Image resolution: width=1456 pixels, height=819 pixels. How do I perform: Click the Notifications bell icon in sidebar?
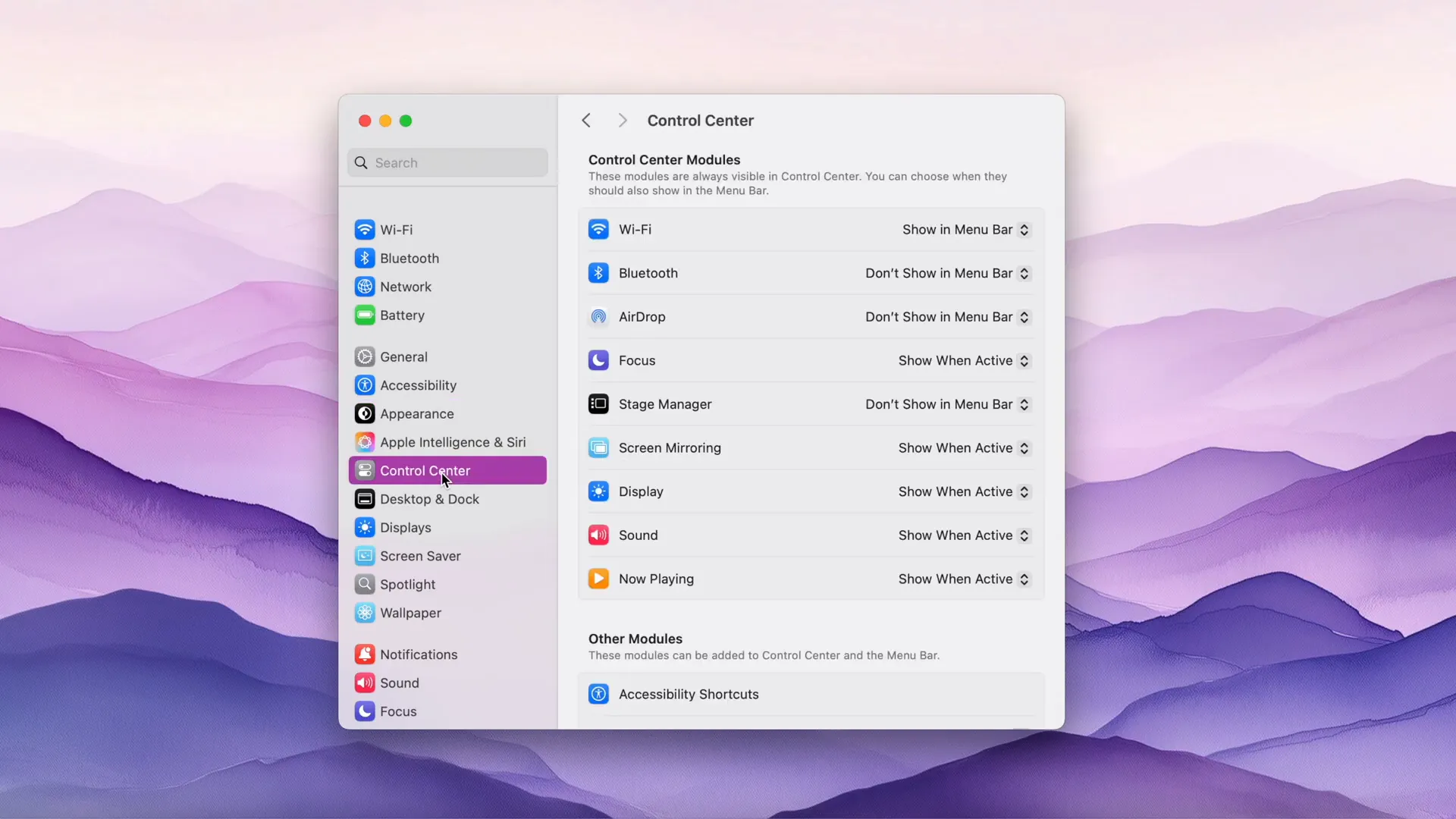(x=365, y=654)
